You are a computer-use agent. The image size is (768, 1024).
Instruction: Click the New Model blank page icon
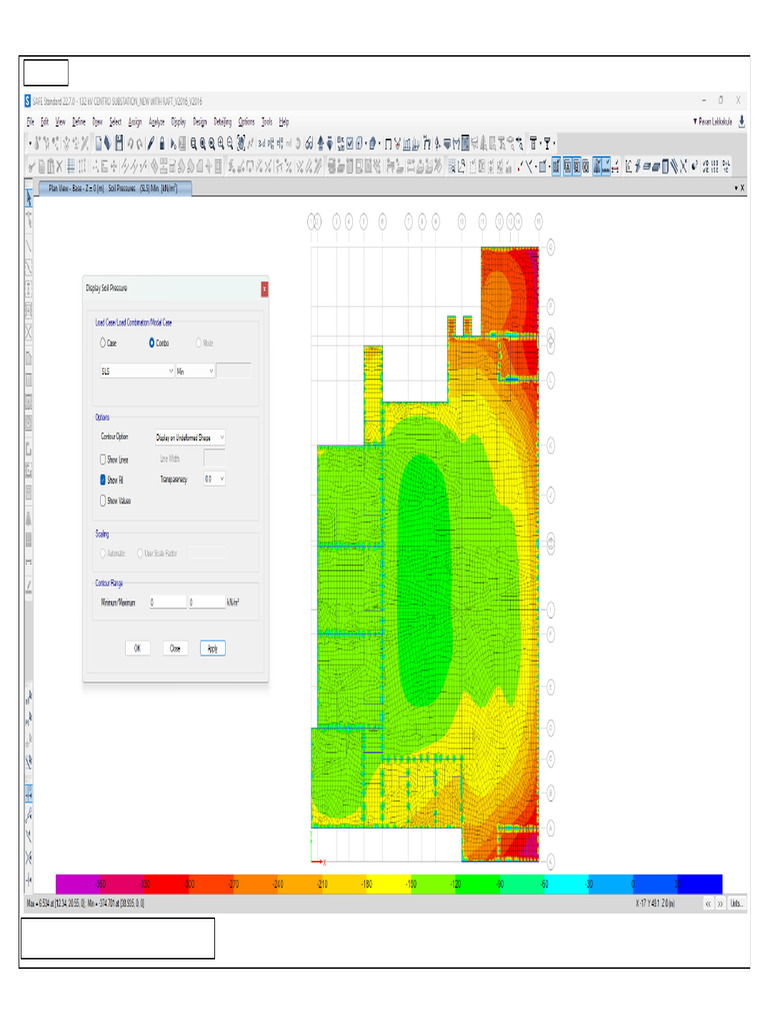point(99,144)
